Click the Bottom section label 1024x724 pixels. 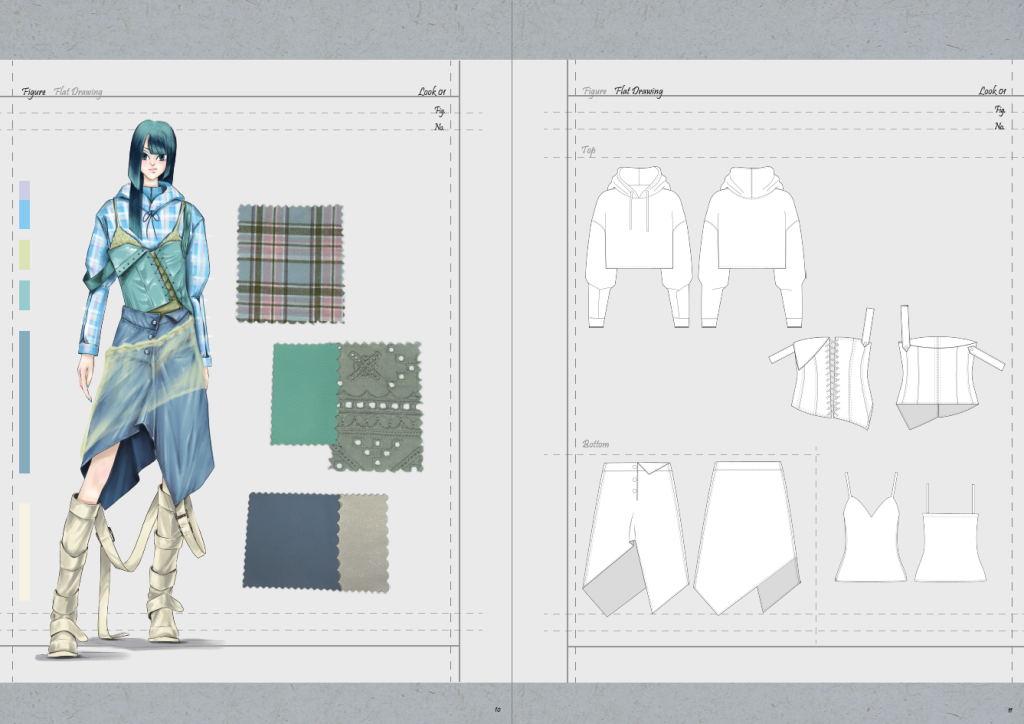click(596, 443)
